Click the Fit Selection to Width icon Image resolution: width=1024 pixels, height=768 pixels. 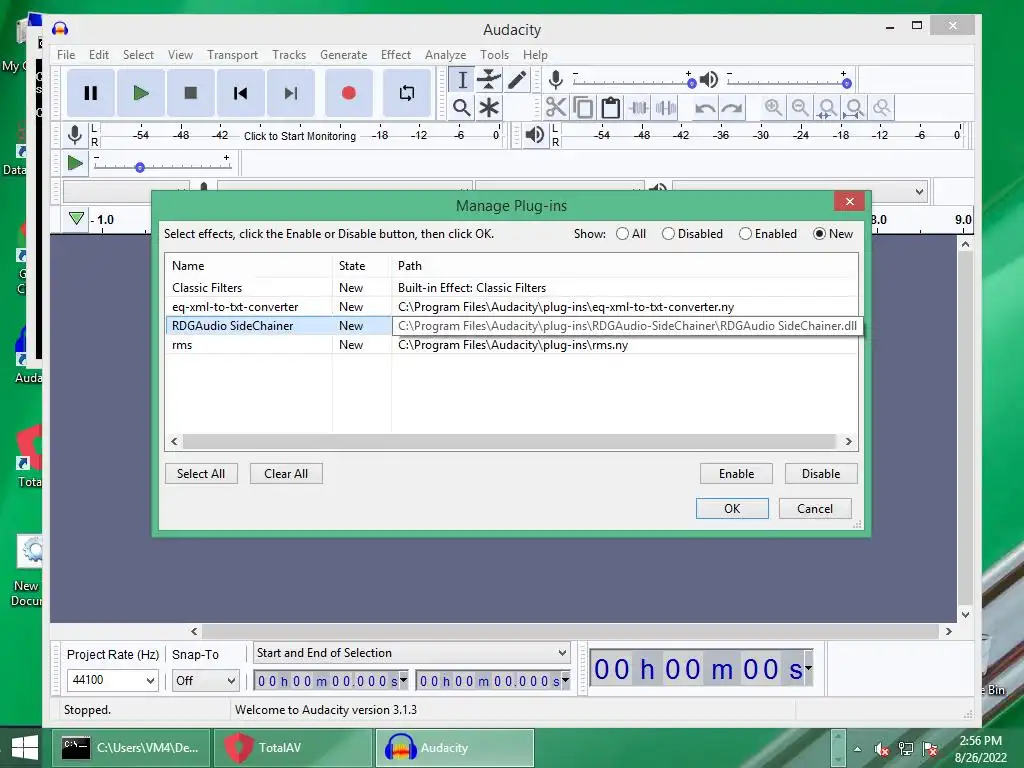click(827, 107)
